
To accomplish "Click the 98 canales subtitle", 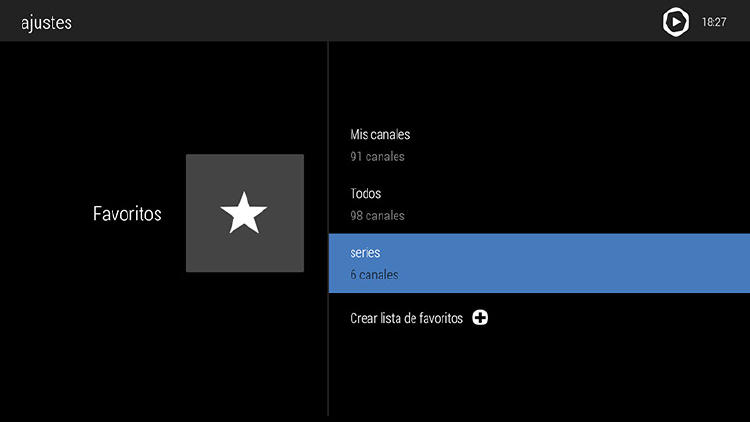I will pyautogui.click(x=377, y=216).
